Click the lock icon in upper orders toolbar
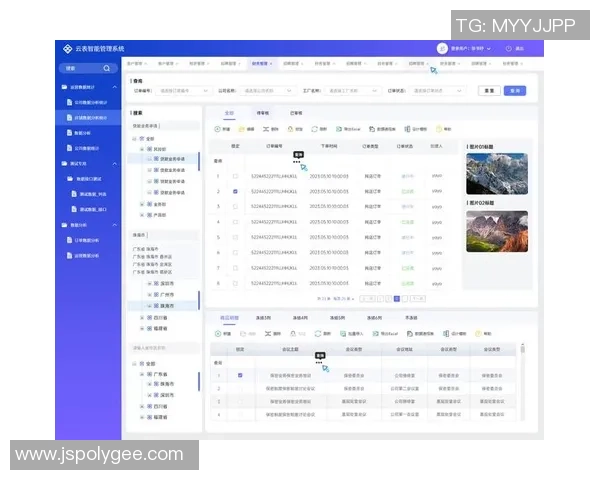The width and height of the screenshot is (600, 480). (290, 129)
